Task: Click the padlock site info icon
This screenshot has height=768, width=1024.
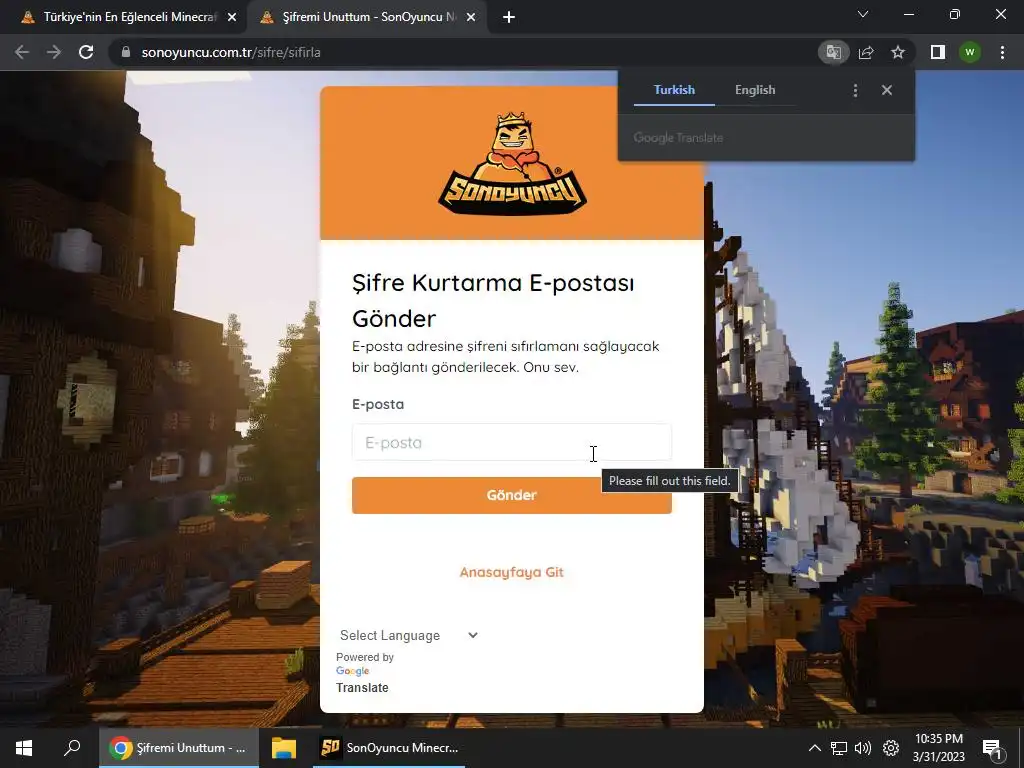Action: pos(126,52)
